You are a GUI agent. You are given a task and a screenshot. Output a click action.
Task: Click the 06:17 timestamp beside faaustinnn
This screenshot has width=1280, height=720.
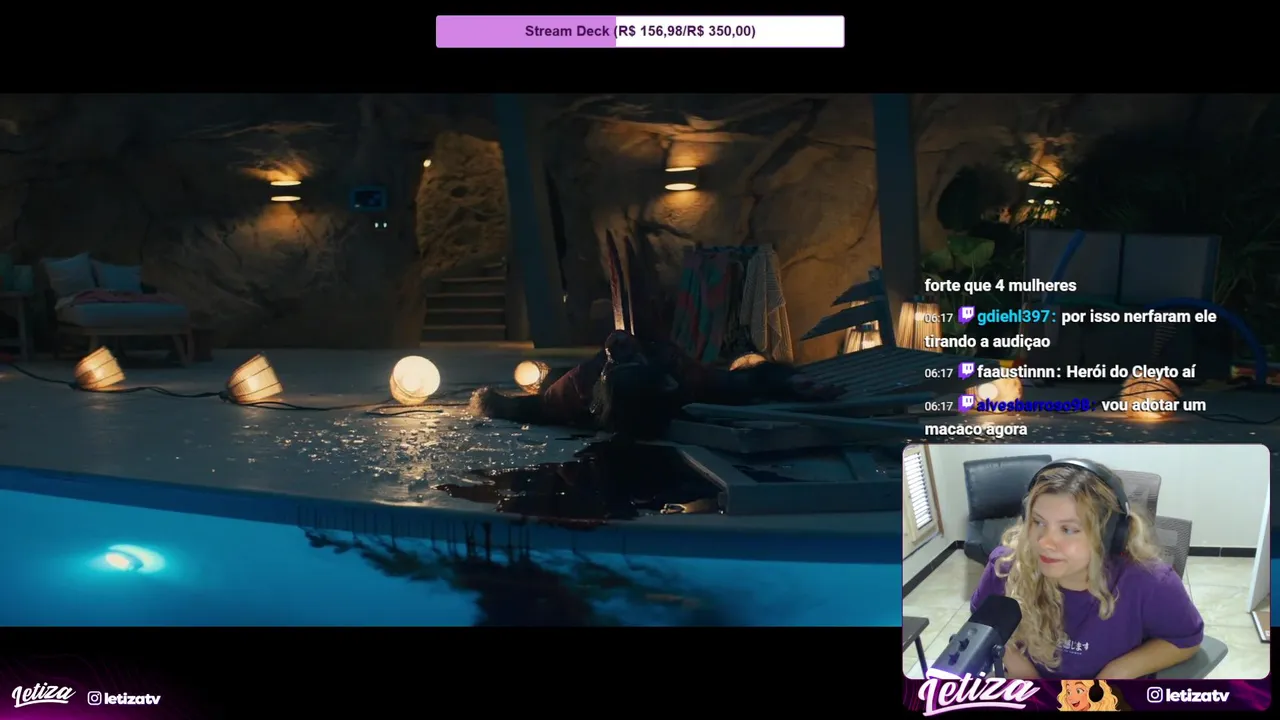pyautogui.click(x=938, y=373)
